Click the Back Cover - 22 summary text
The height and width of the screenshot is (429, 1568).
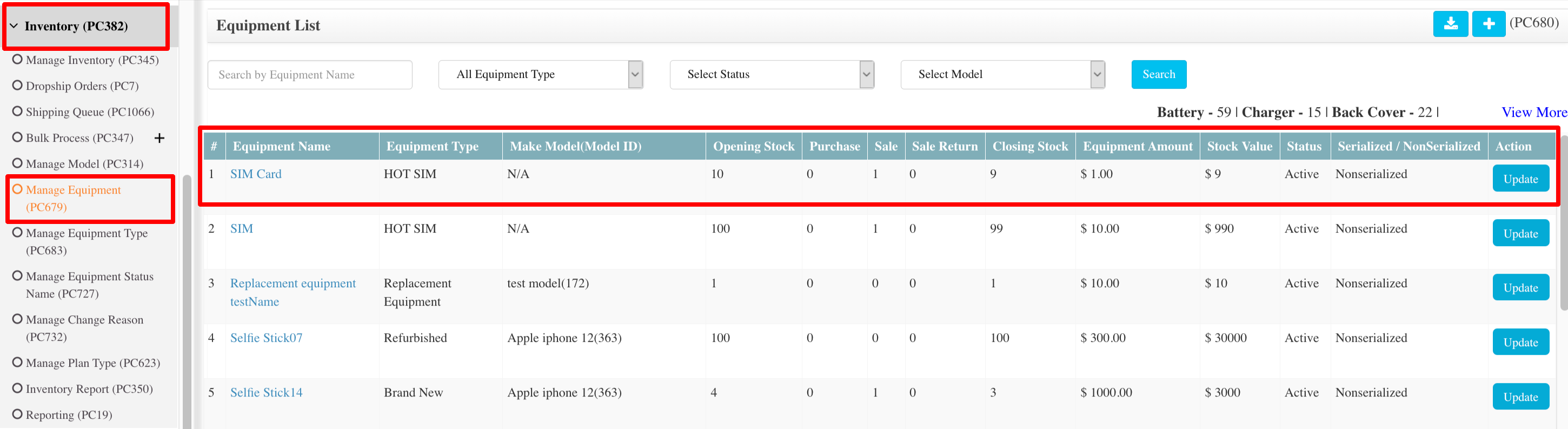point(1382,112)
